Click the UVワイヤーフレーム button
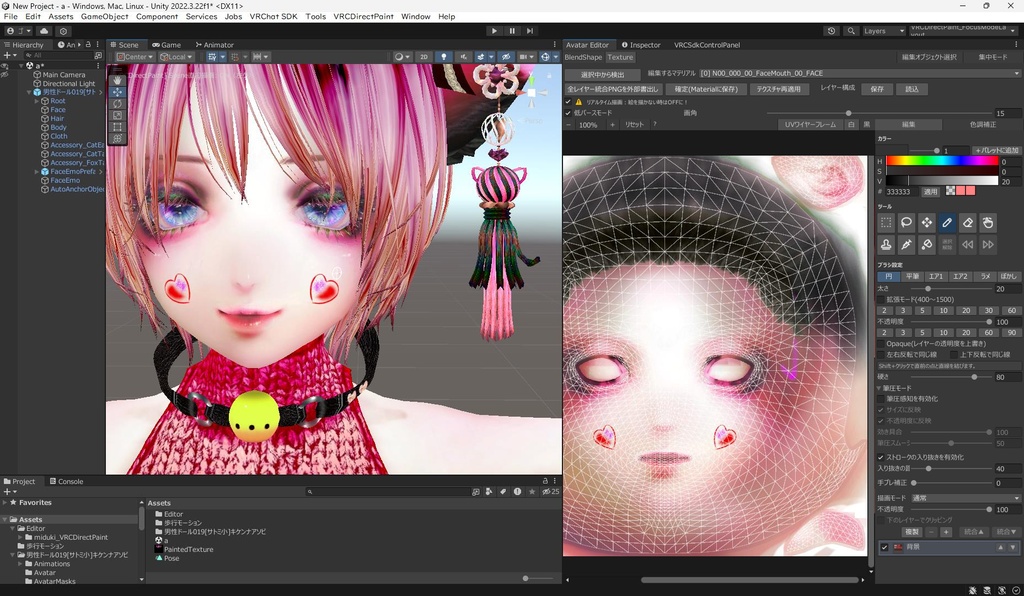1024x596 pixels. point(810,124)
